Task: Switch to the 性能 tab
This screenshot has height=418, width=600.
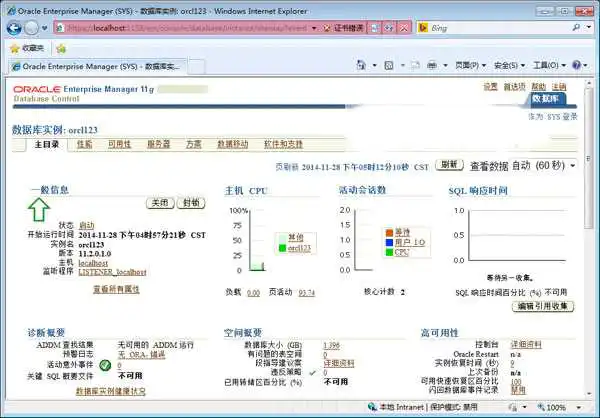Action: pyautogui.click(x=85, y=144)
